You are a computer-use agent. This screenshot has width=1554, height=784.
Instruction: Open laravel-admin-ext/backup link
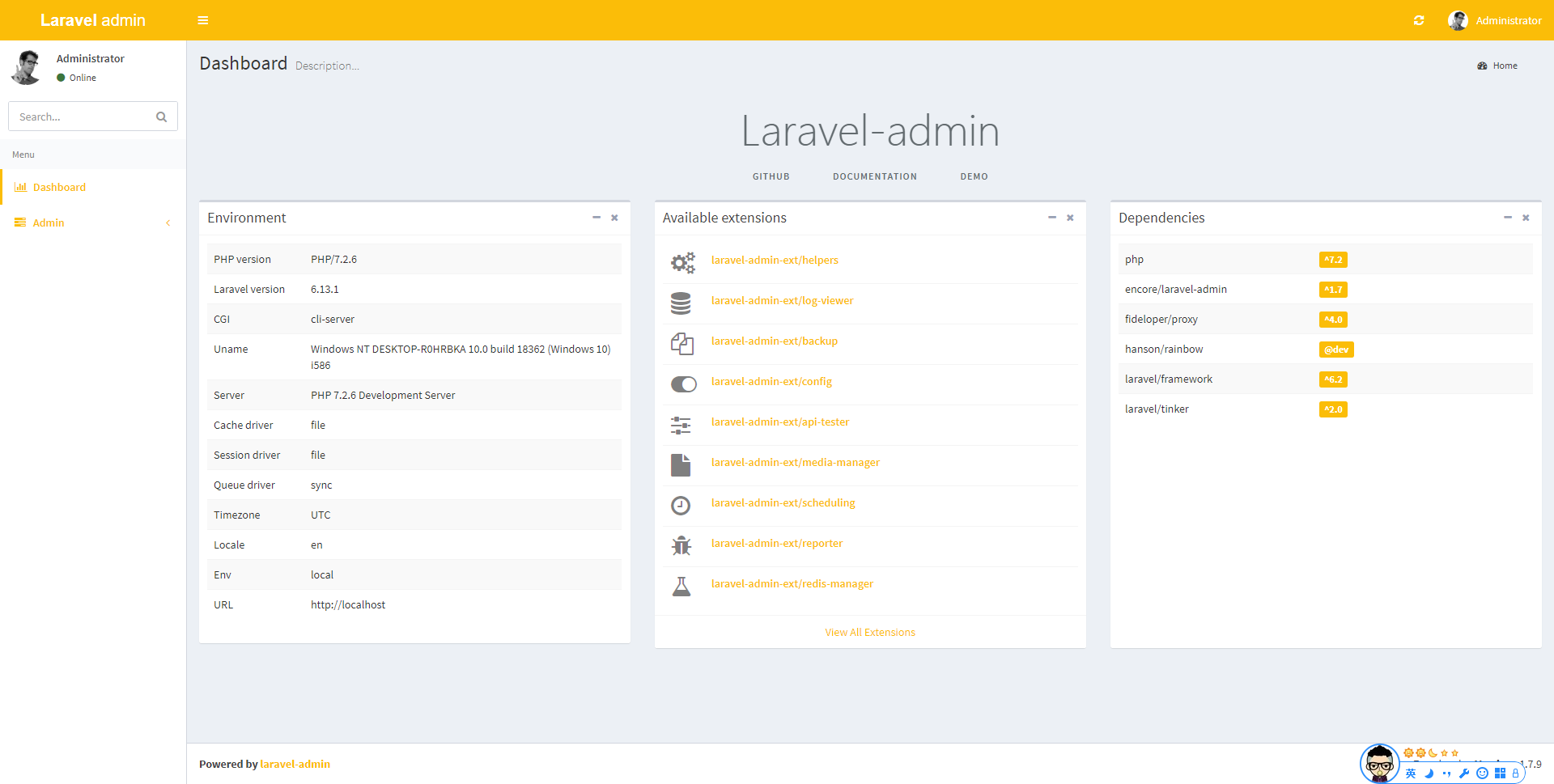coord(775,341)
